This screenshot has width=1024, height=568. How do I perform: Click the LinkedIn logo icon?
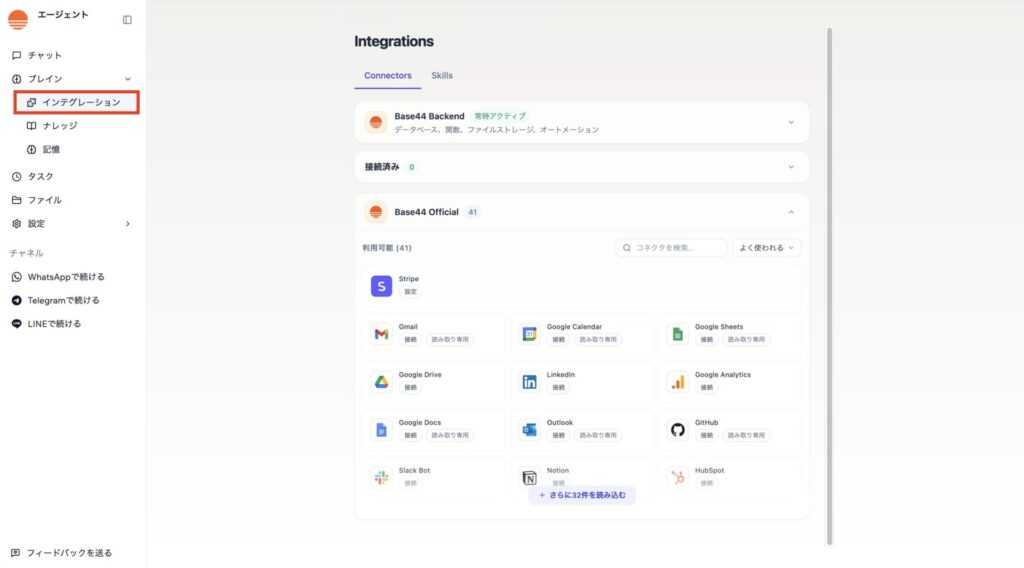[x=529, y=382]
